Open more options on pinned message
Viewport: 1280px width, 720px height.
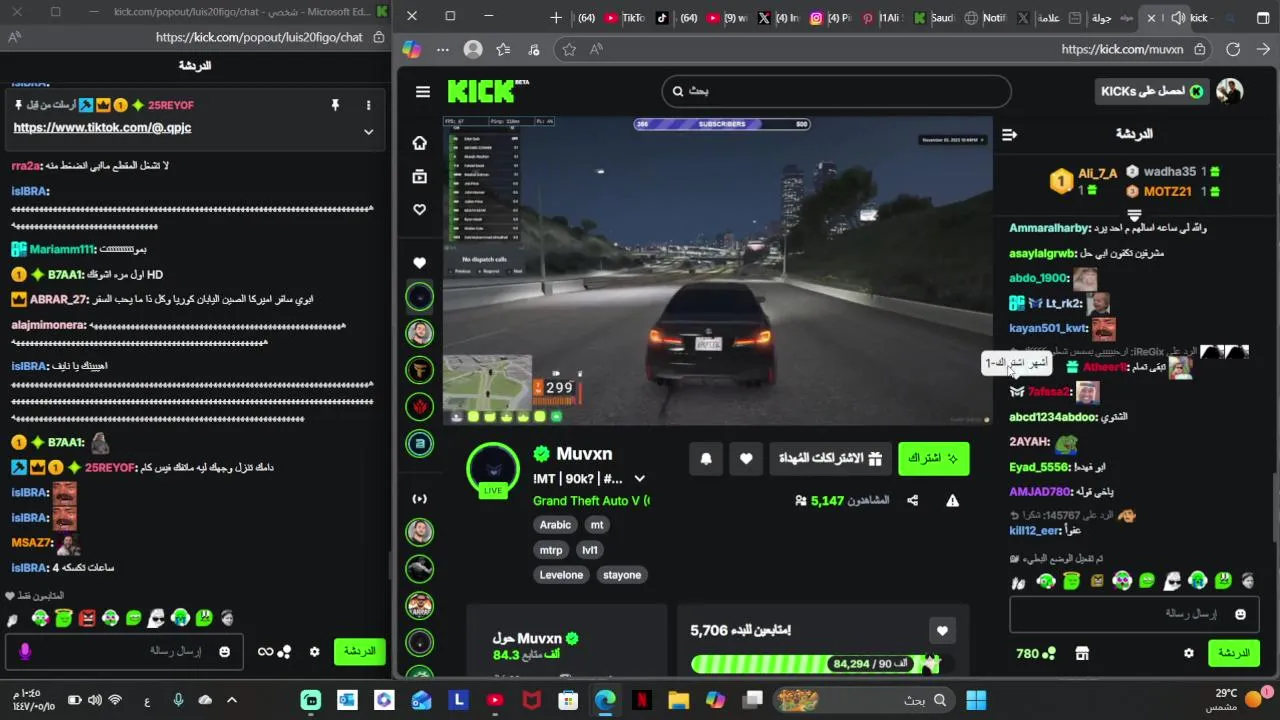368,105
